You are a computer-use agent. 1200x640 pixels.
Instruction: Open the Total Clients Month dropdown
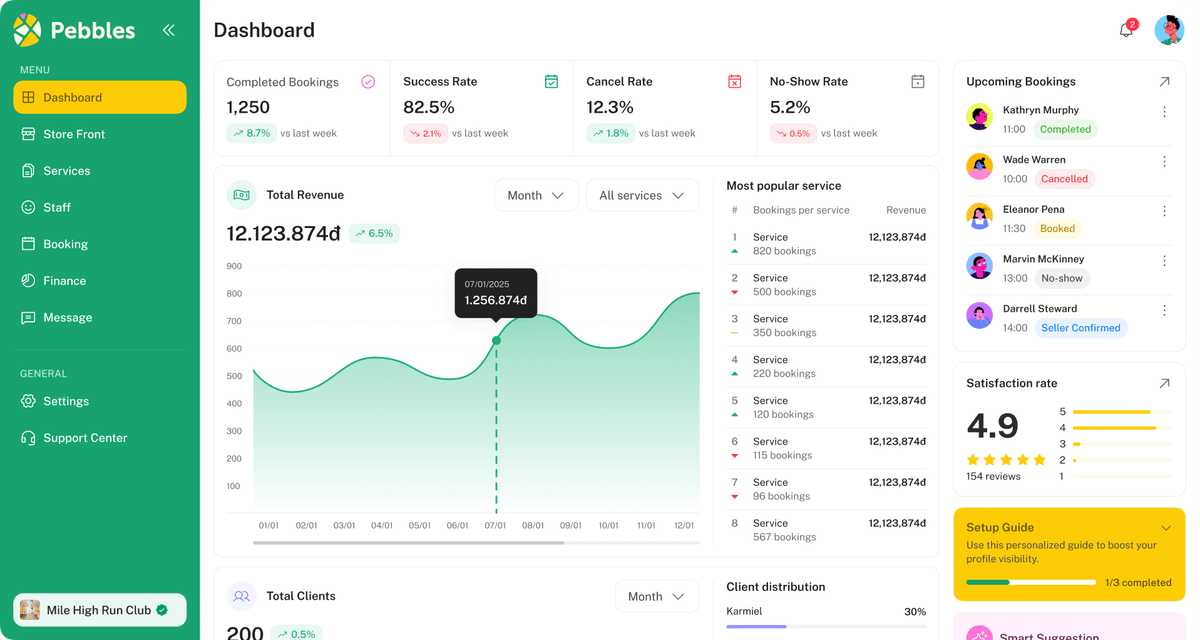click(x=656, y=597)
